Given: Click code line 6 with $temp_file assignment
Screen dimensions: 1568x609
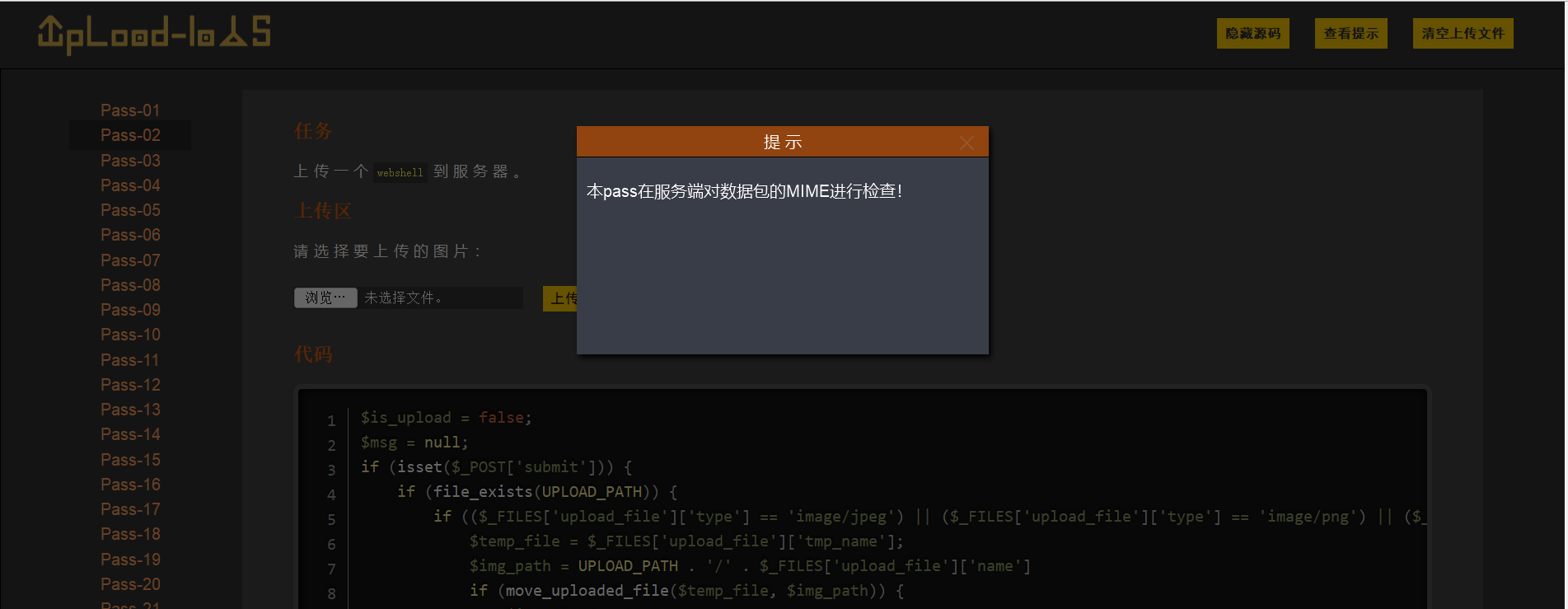Looking at the screenshot, I should (x=686, y=541).
